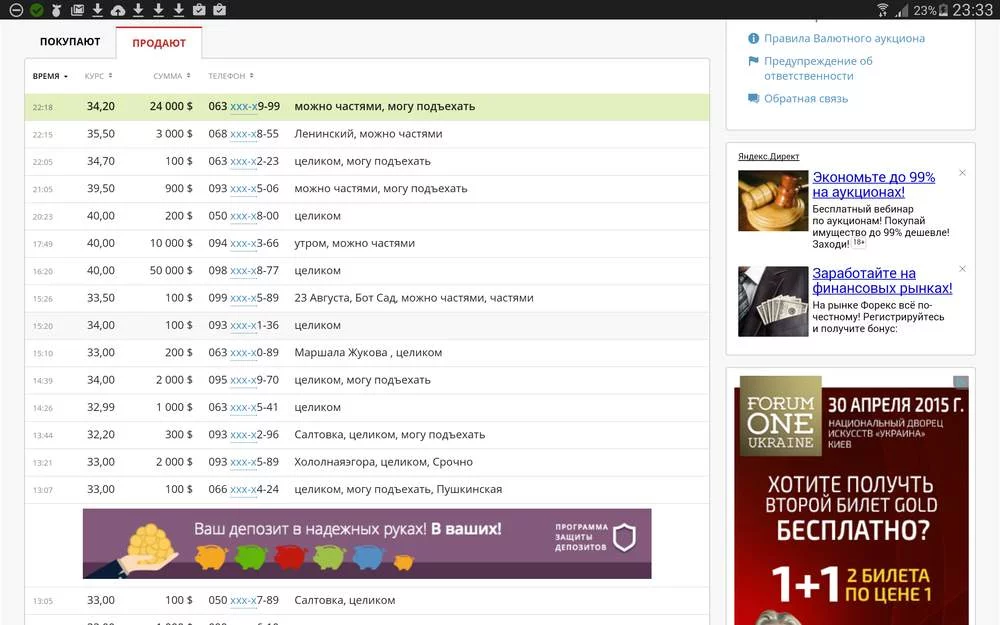
Task: Click 'утром, можно частями' comment
Action: 355,244
